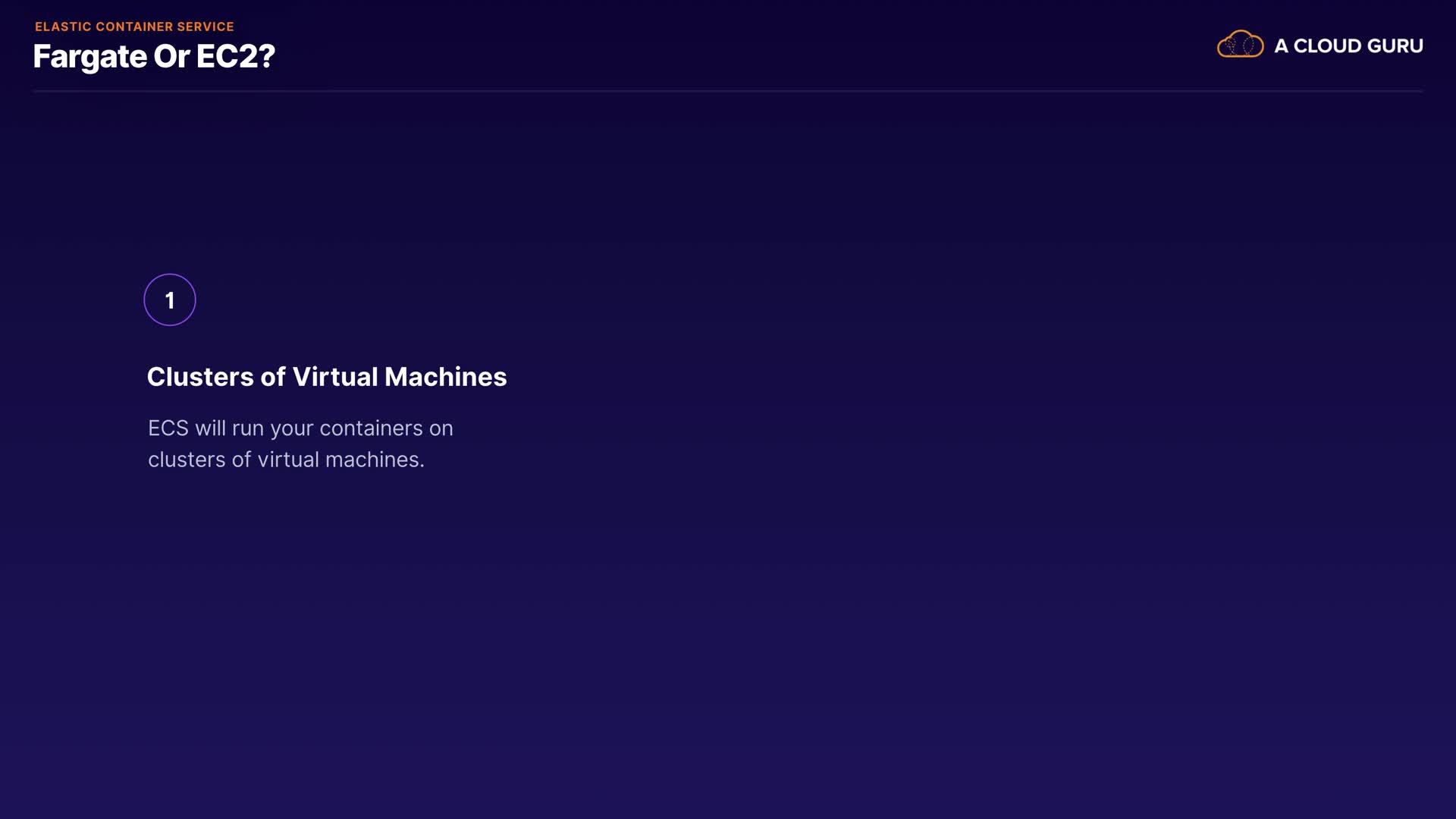The image size is (1456, 819).
Task: Click the A Cloud Guru cloud logo icon
Action: pos(1240,45)
